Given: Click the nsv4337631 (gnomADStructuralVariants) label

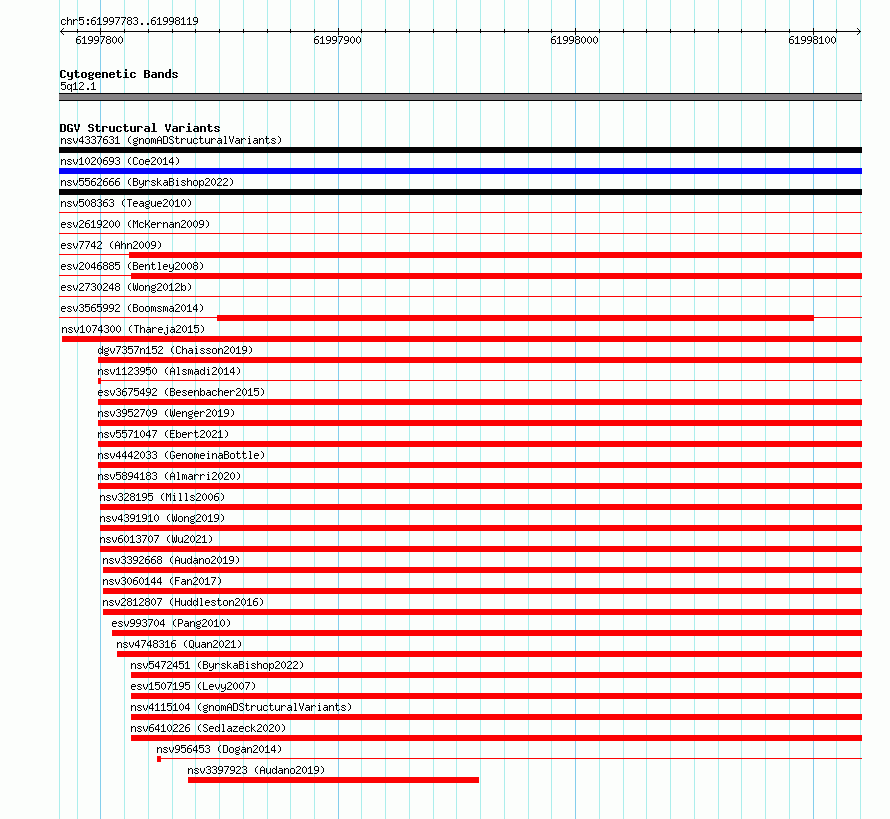Looking at the screenshot, I should pyautogui.click(x=171, y=140).
